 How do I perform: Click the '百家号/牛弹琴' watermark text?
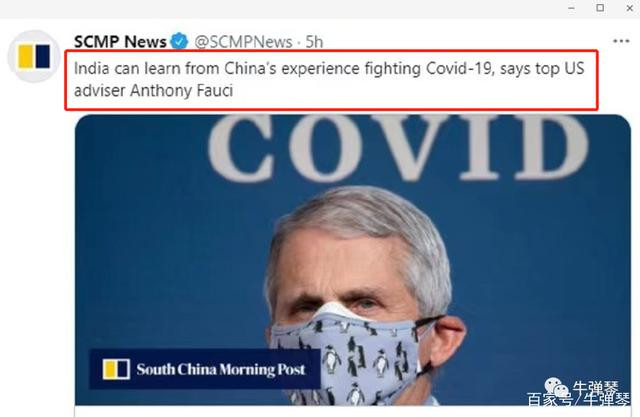click(x=578, y=400)
